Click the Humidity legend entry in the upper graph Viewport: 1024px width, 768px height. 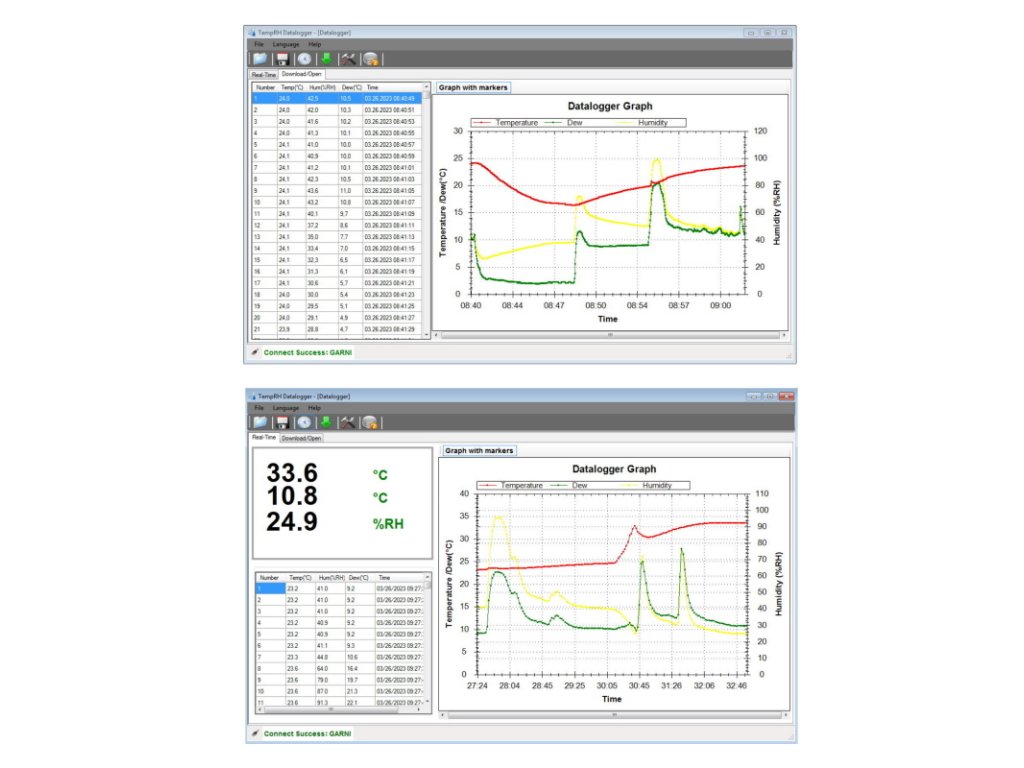[x=643, y=123]
